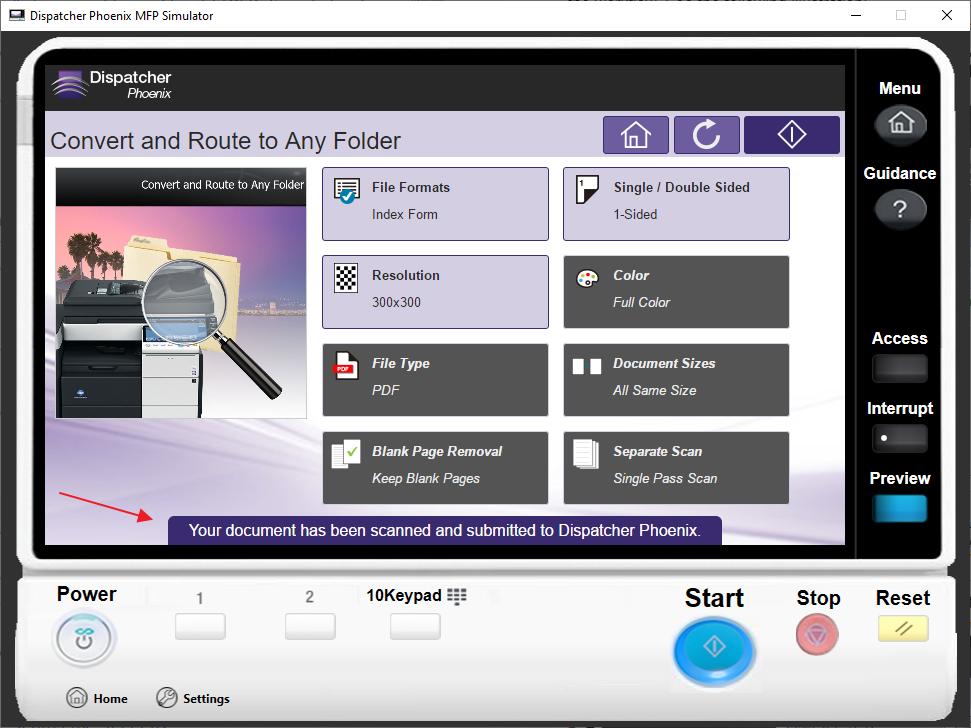Open the Separate Scan tile
This screenshot has width=971, height=728.
coord(676,467)
